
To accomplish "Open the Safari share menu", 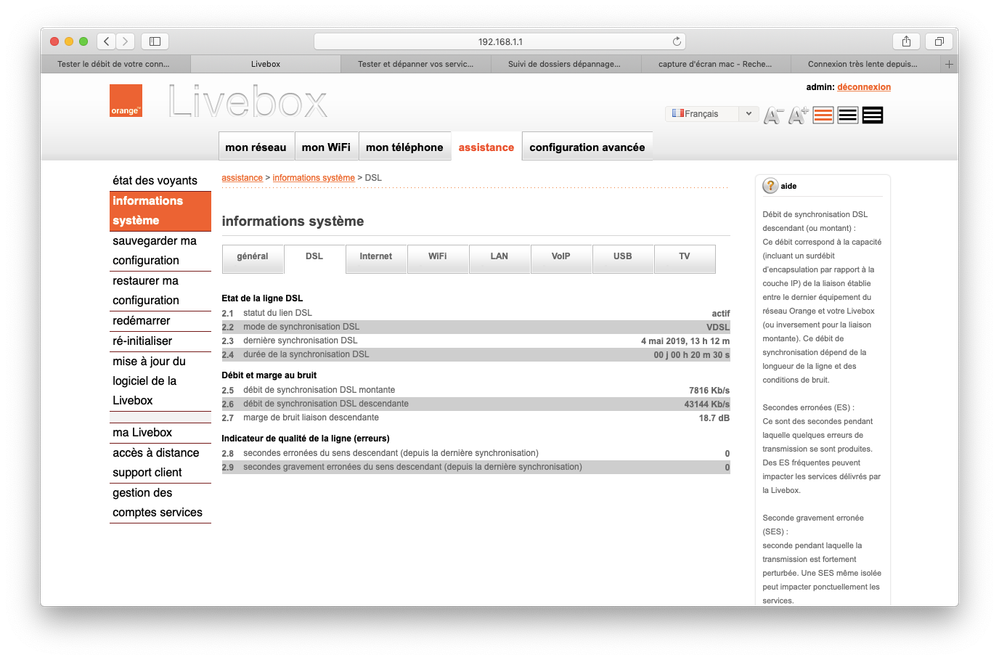I will pyautogui.click(x=906, y=41).
